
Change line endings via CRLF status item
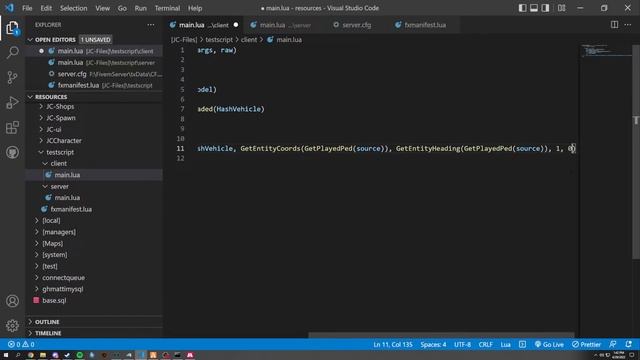tap(485, 344)
